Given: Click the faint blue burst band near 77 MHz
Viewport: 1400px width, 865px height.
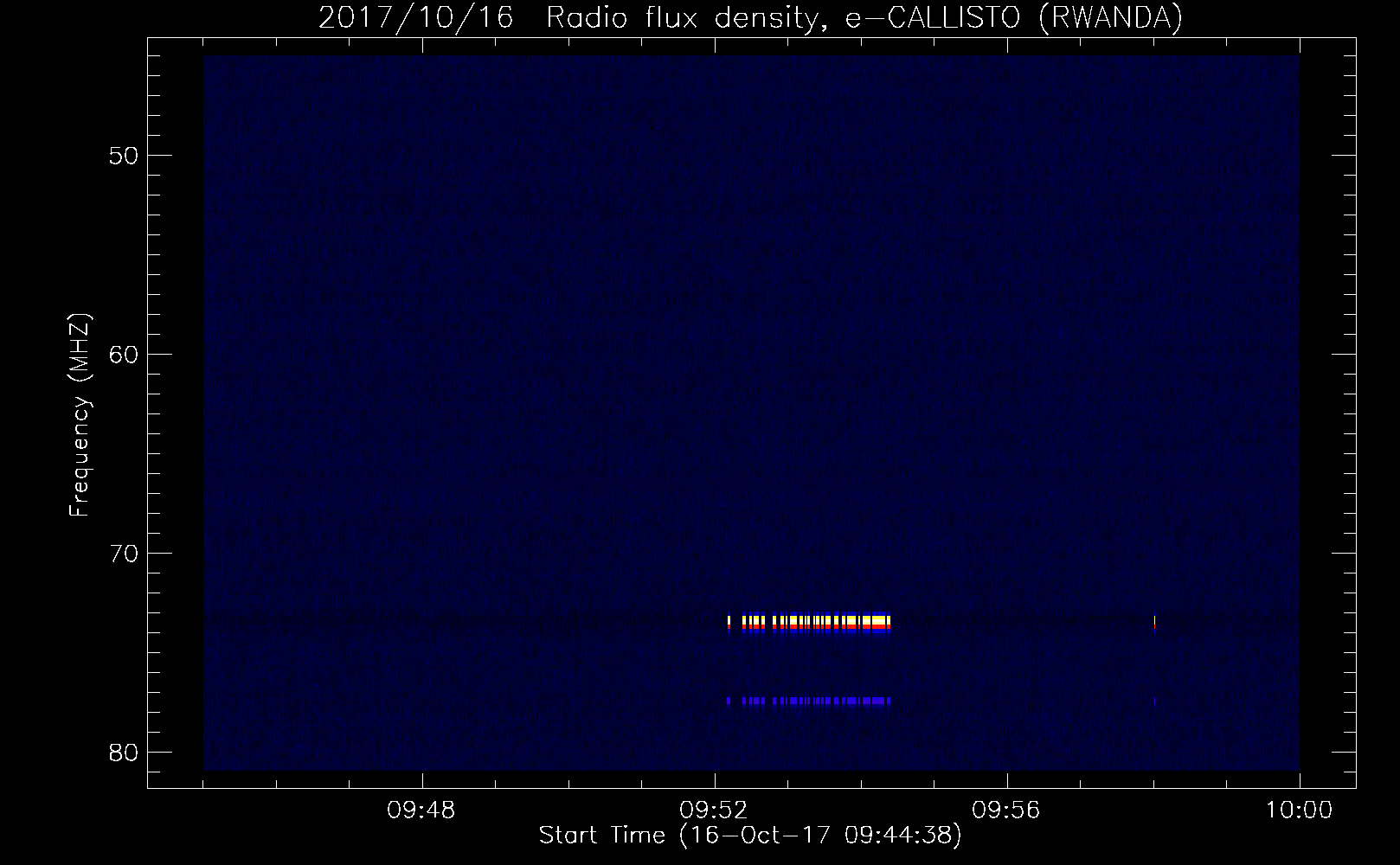Looking at the screenshot, I should click(x=809, y=701).
